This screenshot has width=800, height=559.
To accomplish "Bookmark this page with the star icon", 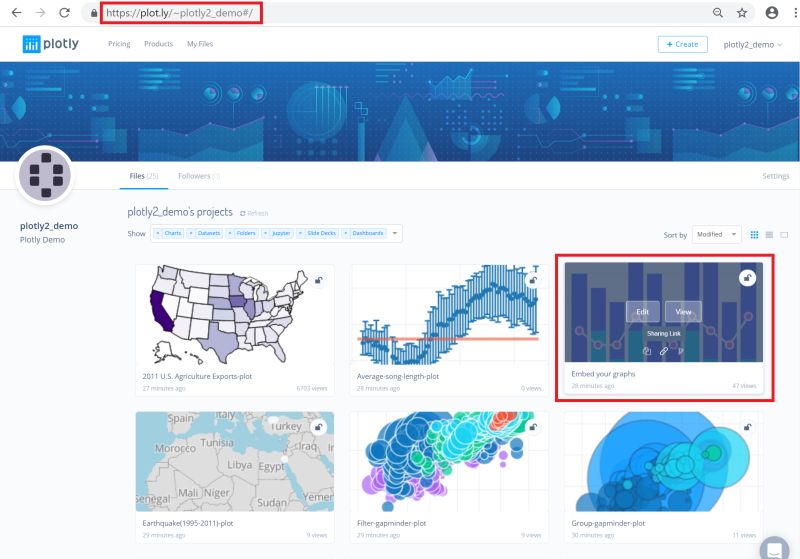I will [742, 13].
